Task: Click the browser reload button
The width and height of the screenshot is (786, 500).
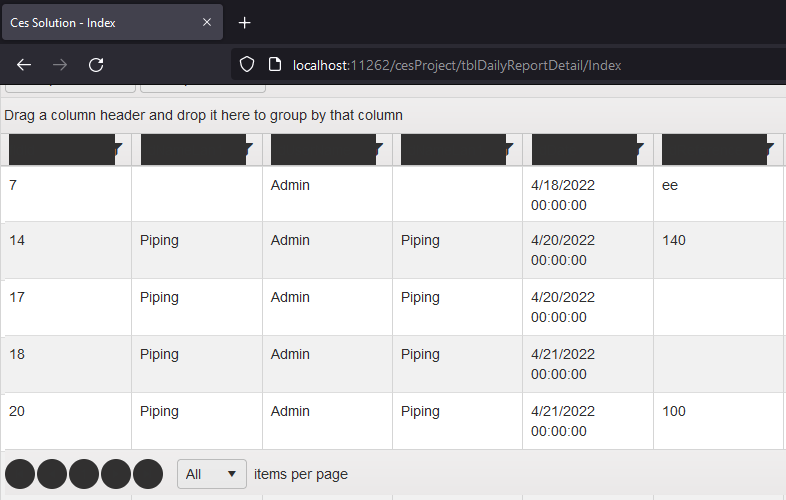Action: click(96, 65)
